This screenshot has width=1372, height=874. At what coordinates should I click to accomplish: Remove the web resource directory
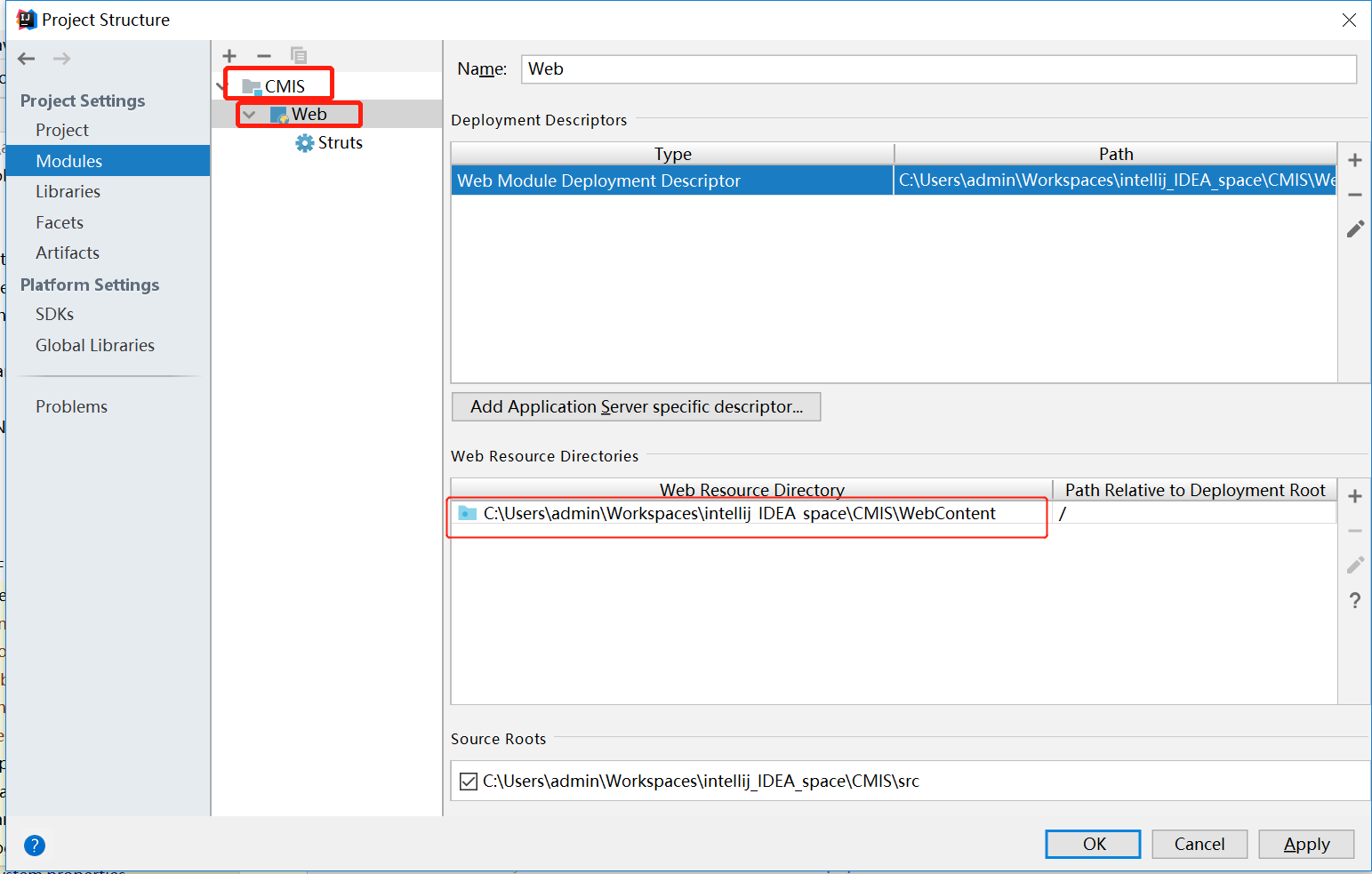pyautogui.click(x=1355, y=531)
